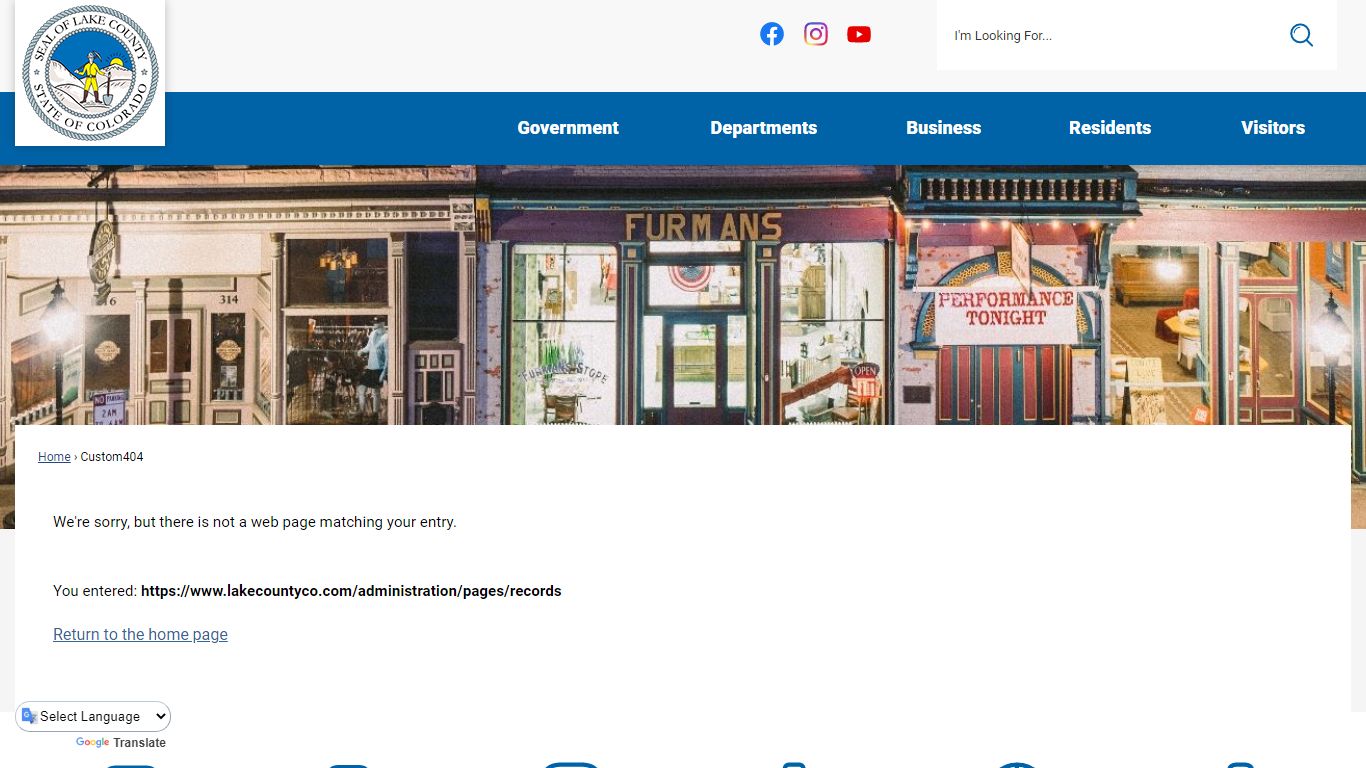Visit the YouTube channel icon

[858, 34]
